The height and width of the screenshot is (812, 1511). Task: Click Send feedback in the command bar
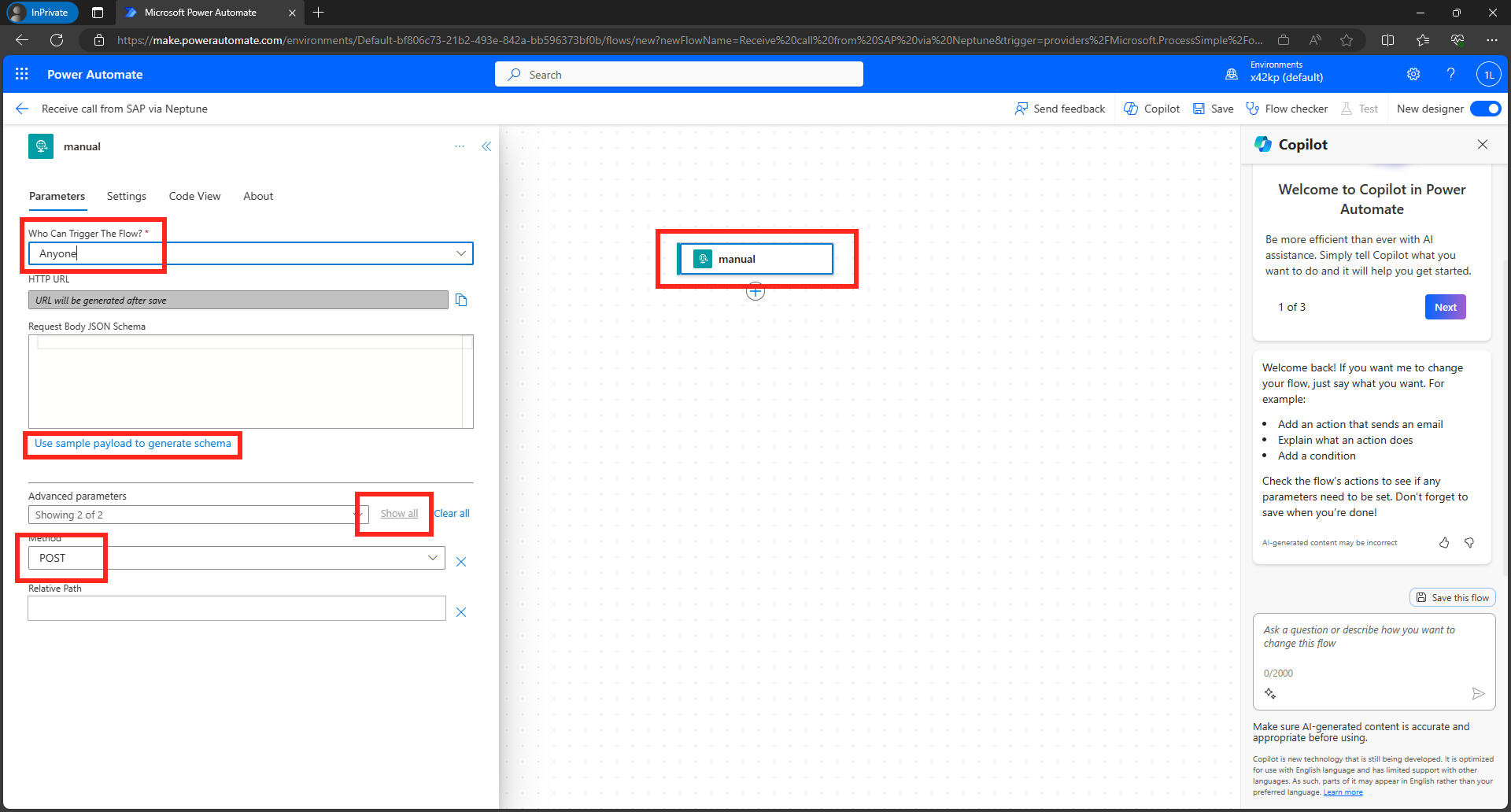1059,109
